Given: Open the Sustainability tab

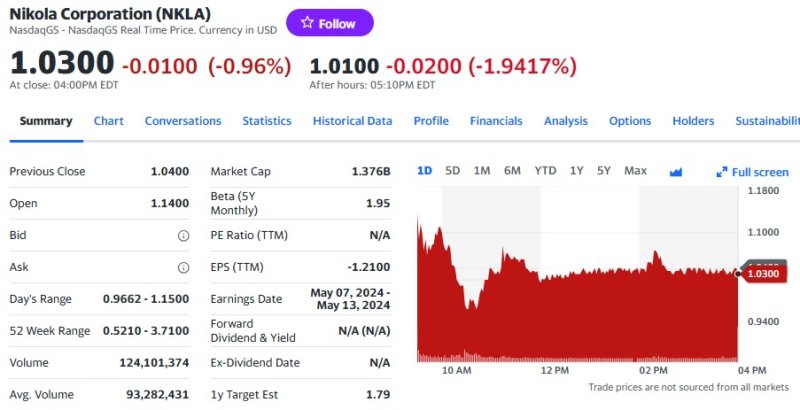Looking at the screenshot, I should coord(767,121).
